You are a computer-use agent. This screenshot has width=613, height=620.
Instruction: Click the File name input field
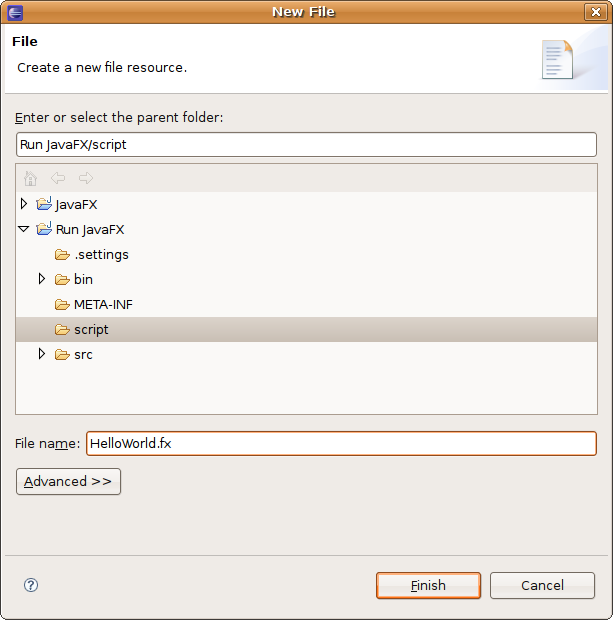(340, 443)
